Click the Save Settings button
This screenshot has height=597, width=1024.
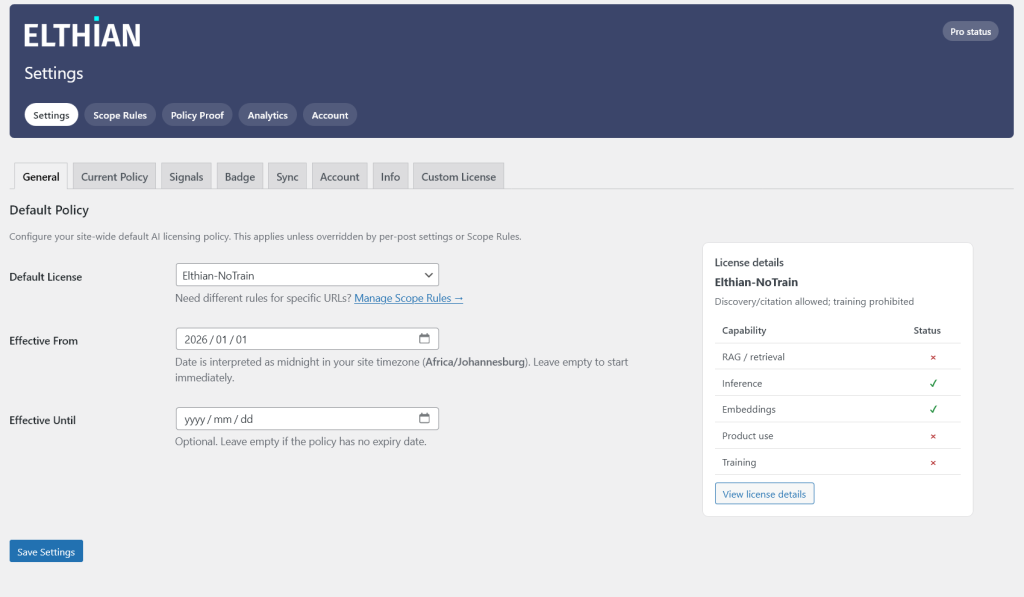pos(46,552)
